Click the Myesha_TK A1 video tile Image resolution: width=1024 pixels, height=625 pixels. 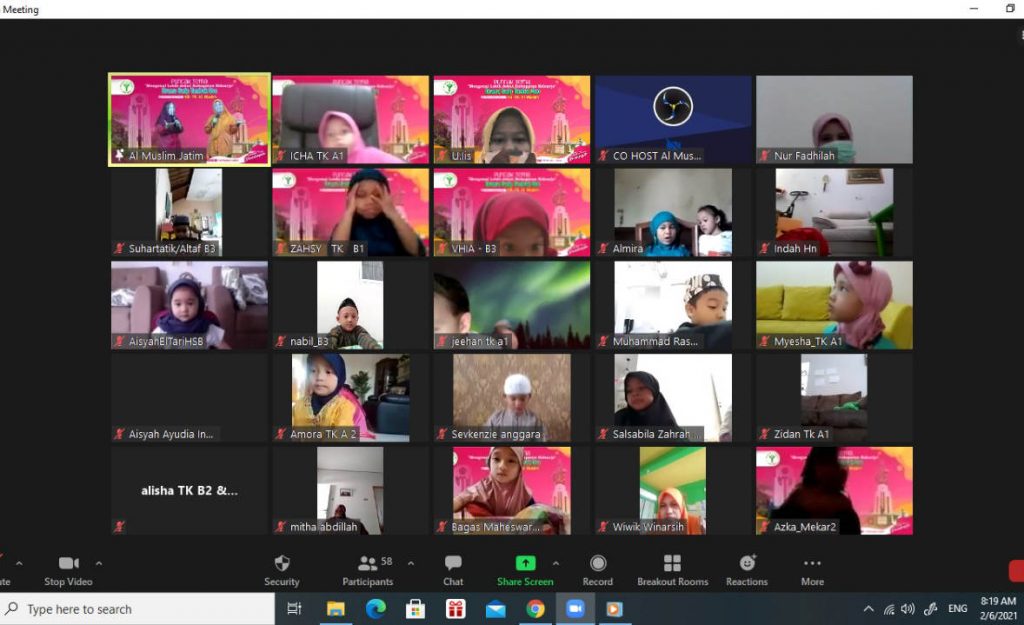(834, 305)
